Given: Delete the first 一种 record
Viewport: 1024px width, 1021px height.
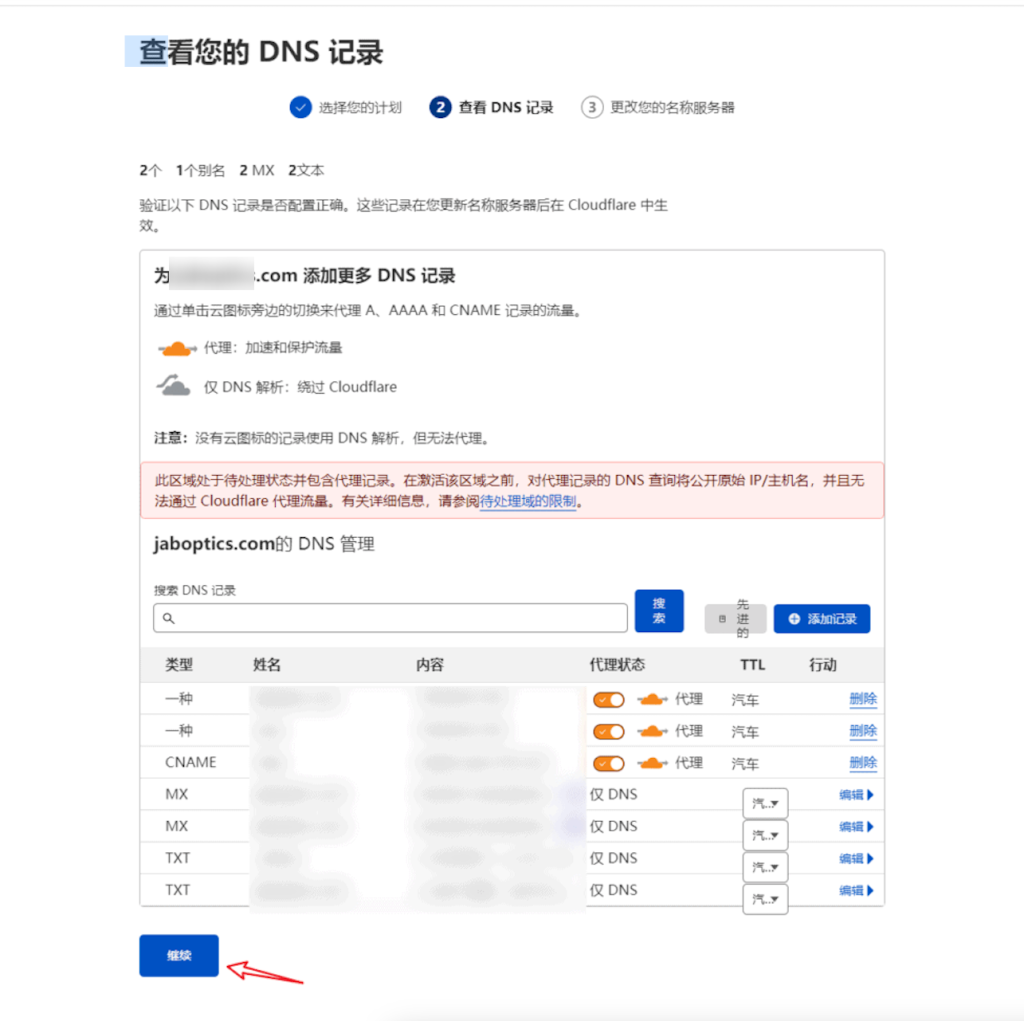Looking at the screenshot, I should pyautogui.click(x=863, y=699).
